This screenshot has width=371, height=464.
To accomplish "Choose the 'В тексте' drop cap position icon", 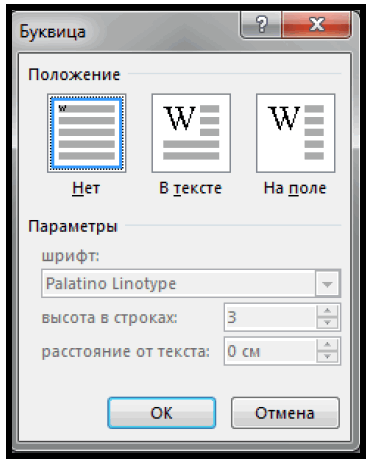I will point(191,133).
